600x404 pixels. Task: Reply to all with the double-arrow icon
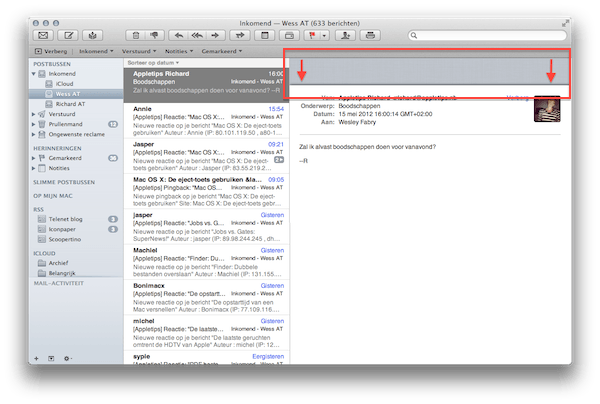coord(197,36)
